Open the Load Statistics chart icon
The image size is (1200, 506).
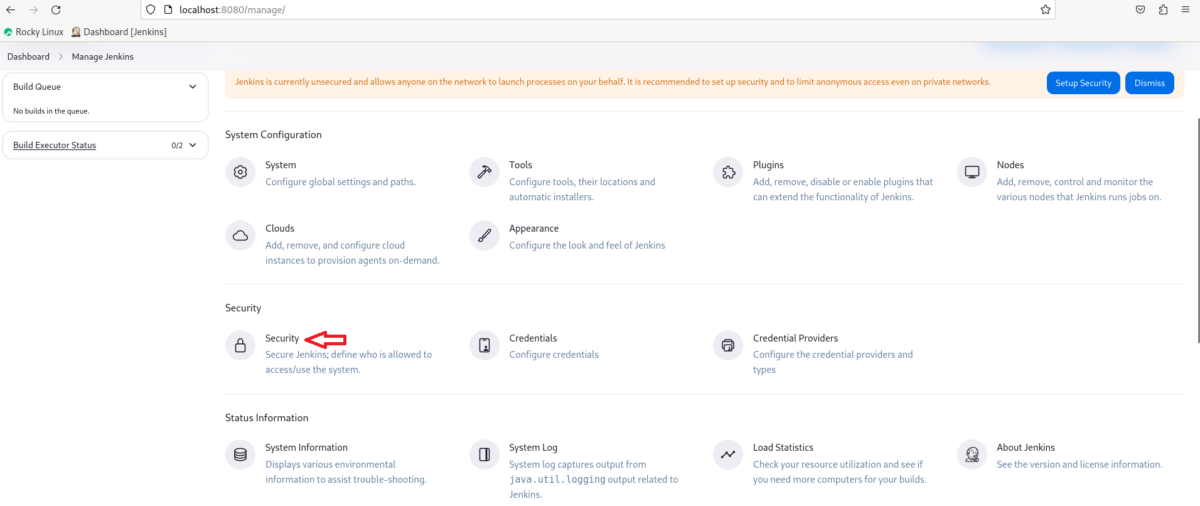tap(728, 455)
